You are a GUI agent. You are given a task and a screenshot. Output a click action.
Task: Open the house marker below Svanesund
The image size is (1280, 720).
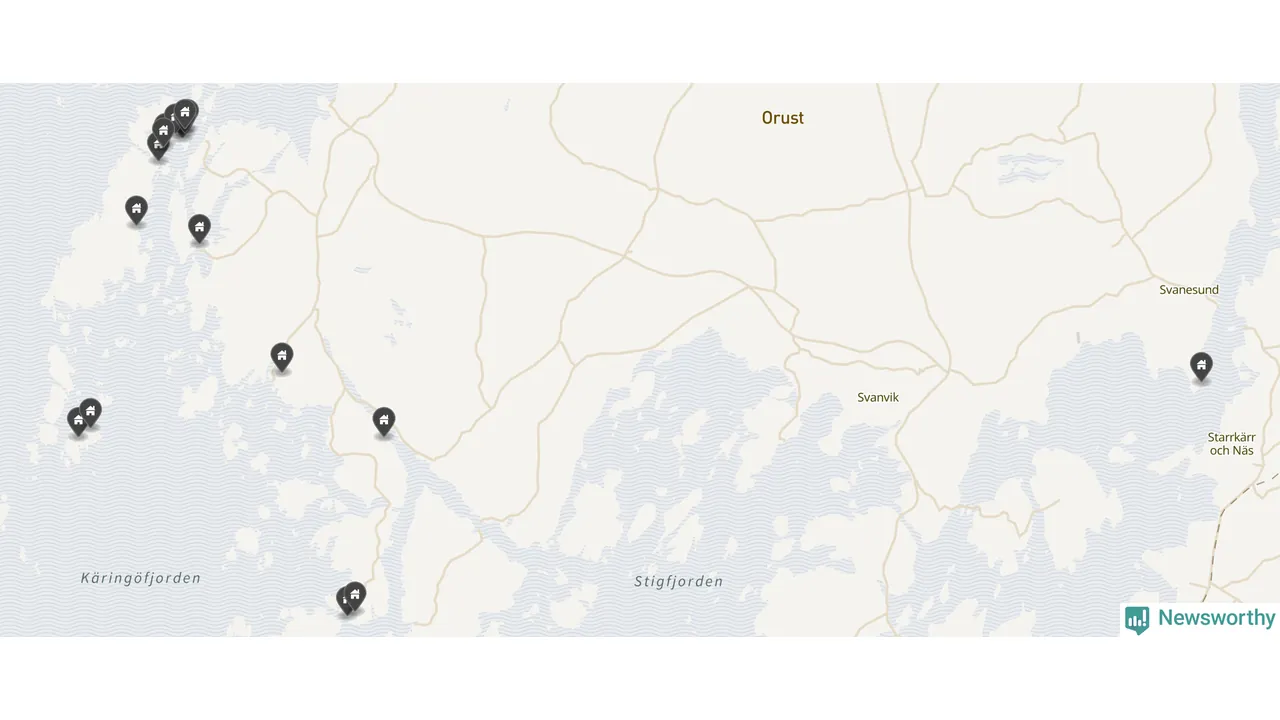(x=1201, y=367)
